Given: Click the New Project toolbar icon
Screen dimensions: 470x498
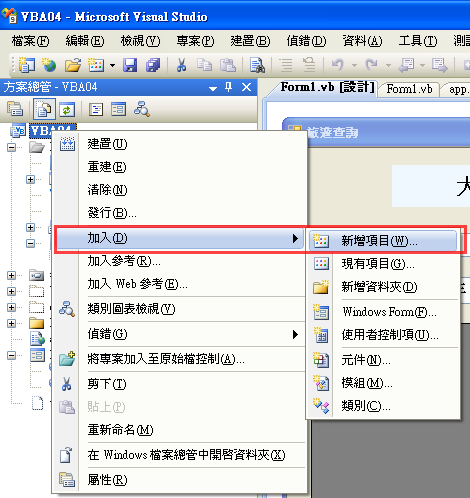Looking at the screenshot, I should (27, 65).
